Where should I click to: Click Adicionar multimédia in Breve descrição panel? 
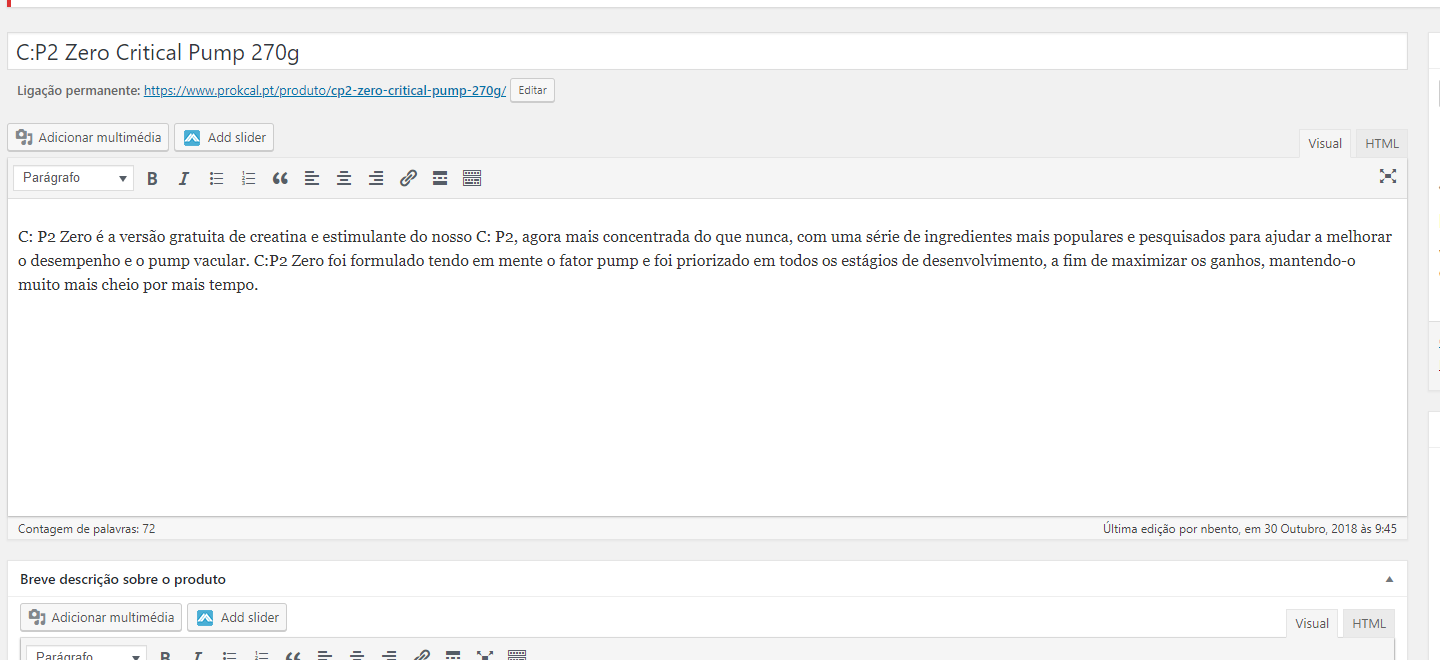(101, 617)
